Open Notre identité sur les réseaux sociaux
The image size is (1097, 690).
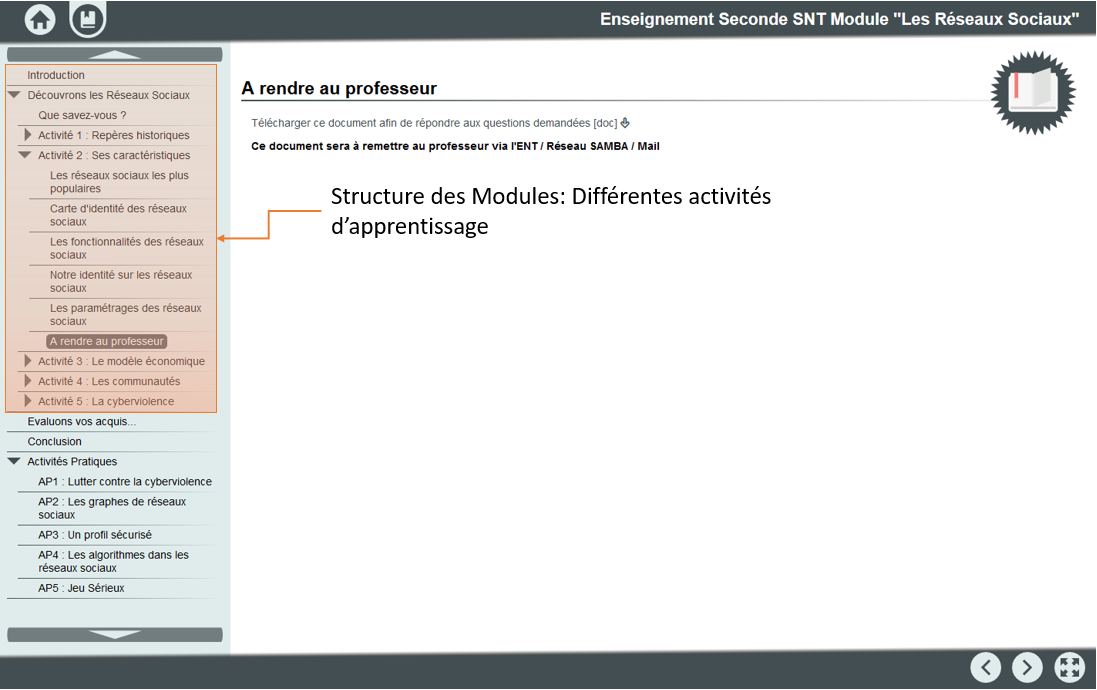pyautogui.click(x=121, y=281)
